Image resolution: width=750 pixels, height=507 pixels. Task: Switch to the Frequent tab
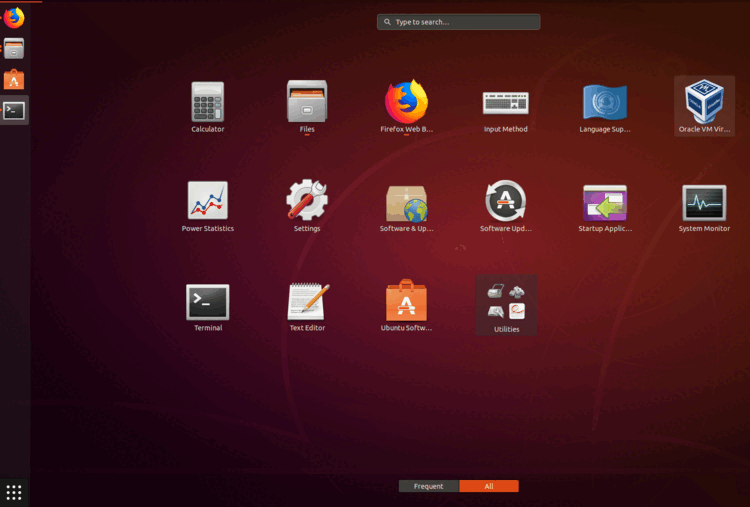click(429, 486)
